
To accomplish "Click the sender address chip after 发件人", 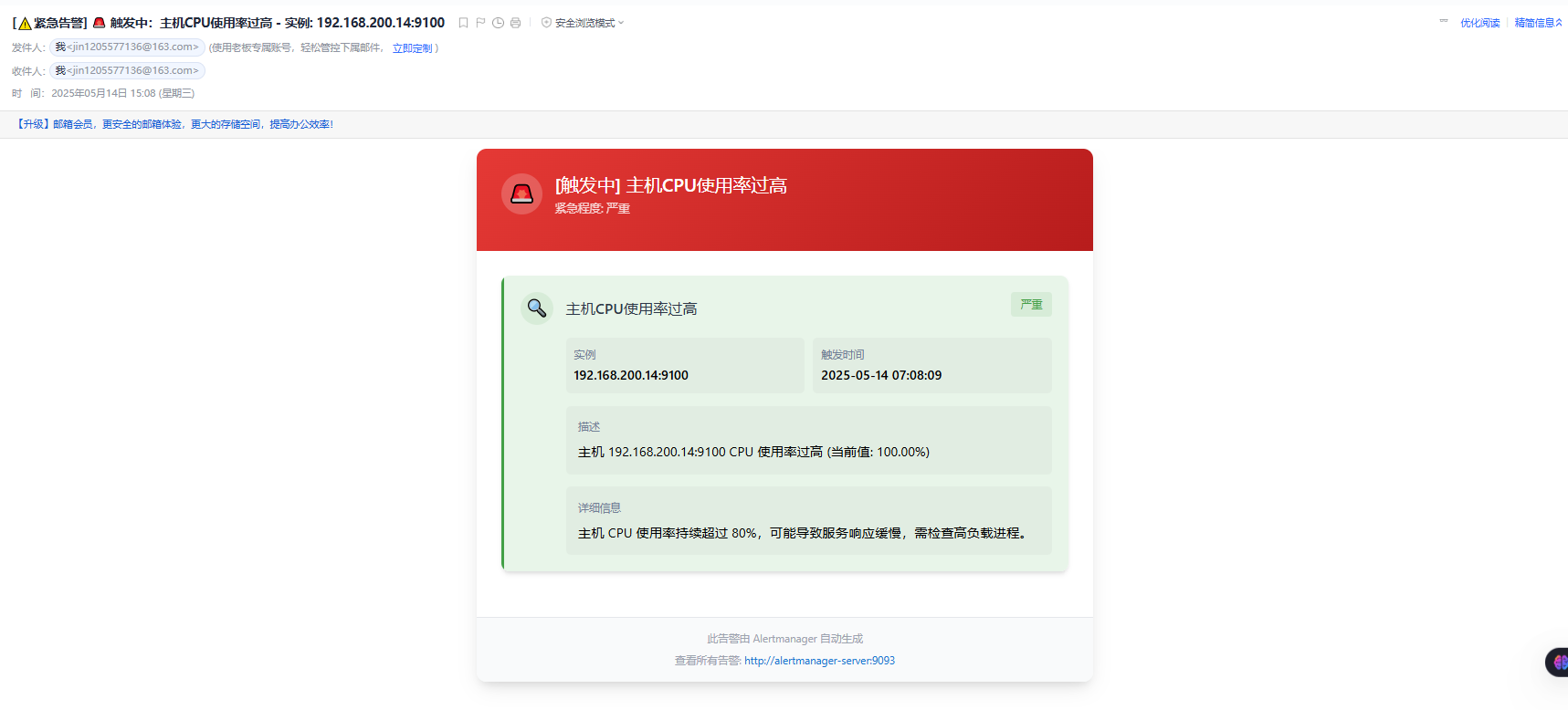I will click(127, 47).
